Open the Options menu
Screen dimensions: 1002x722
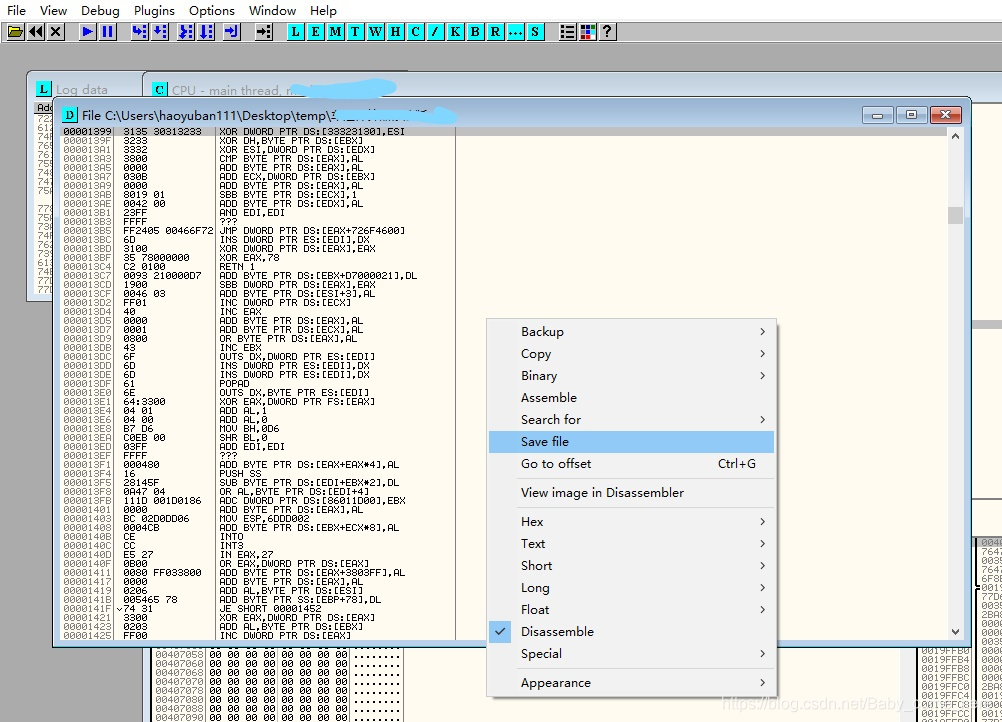click(212, 10)
